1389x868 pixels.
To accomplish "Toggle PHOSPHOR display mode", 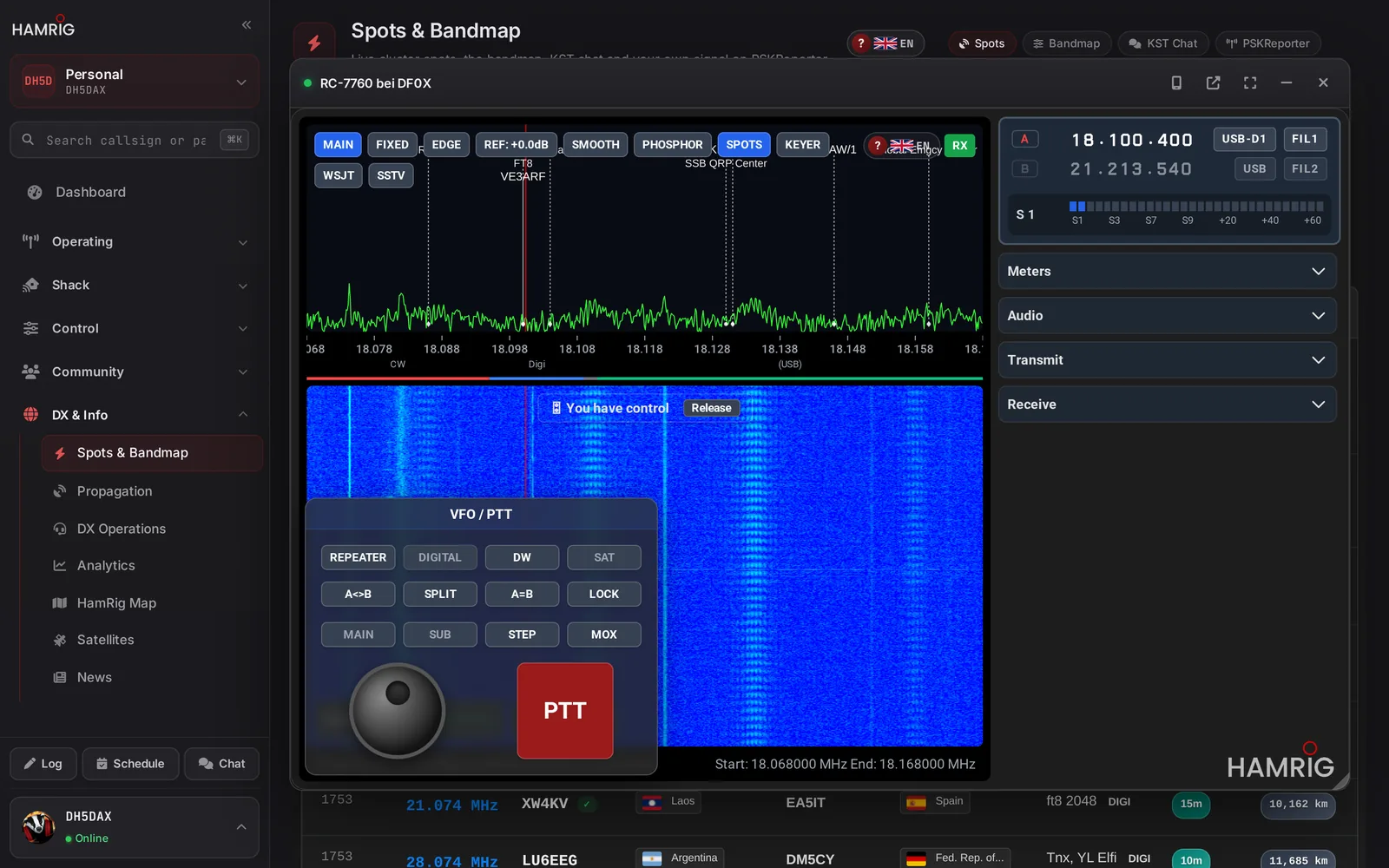I will coord(672,145).
